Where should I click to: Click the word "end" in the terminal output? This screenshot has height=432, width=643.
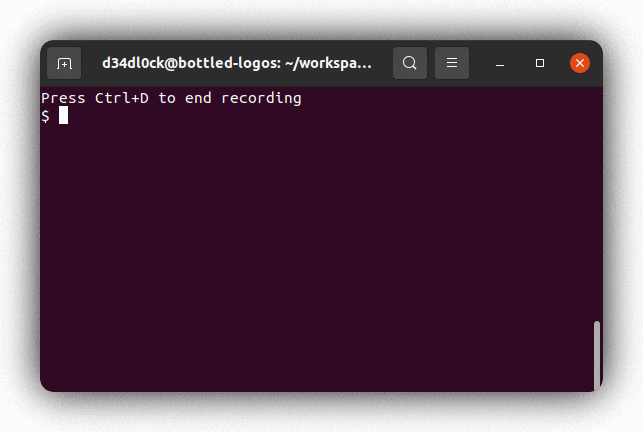click(198, 98)
